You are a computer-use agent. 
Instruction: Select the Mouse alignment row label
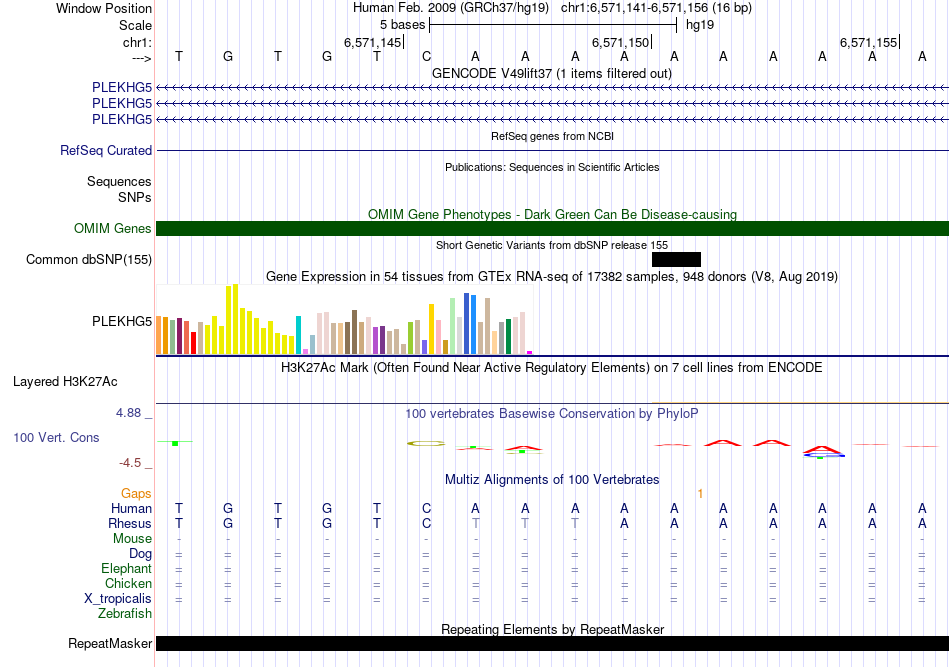132,539
